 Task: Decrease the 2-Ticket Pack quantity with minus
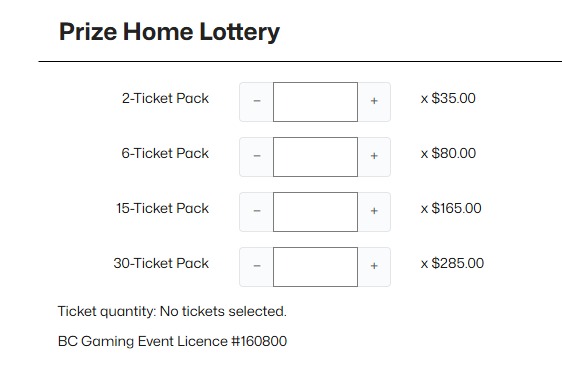[x=257, y=102]
